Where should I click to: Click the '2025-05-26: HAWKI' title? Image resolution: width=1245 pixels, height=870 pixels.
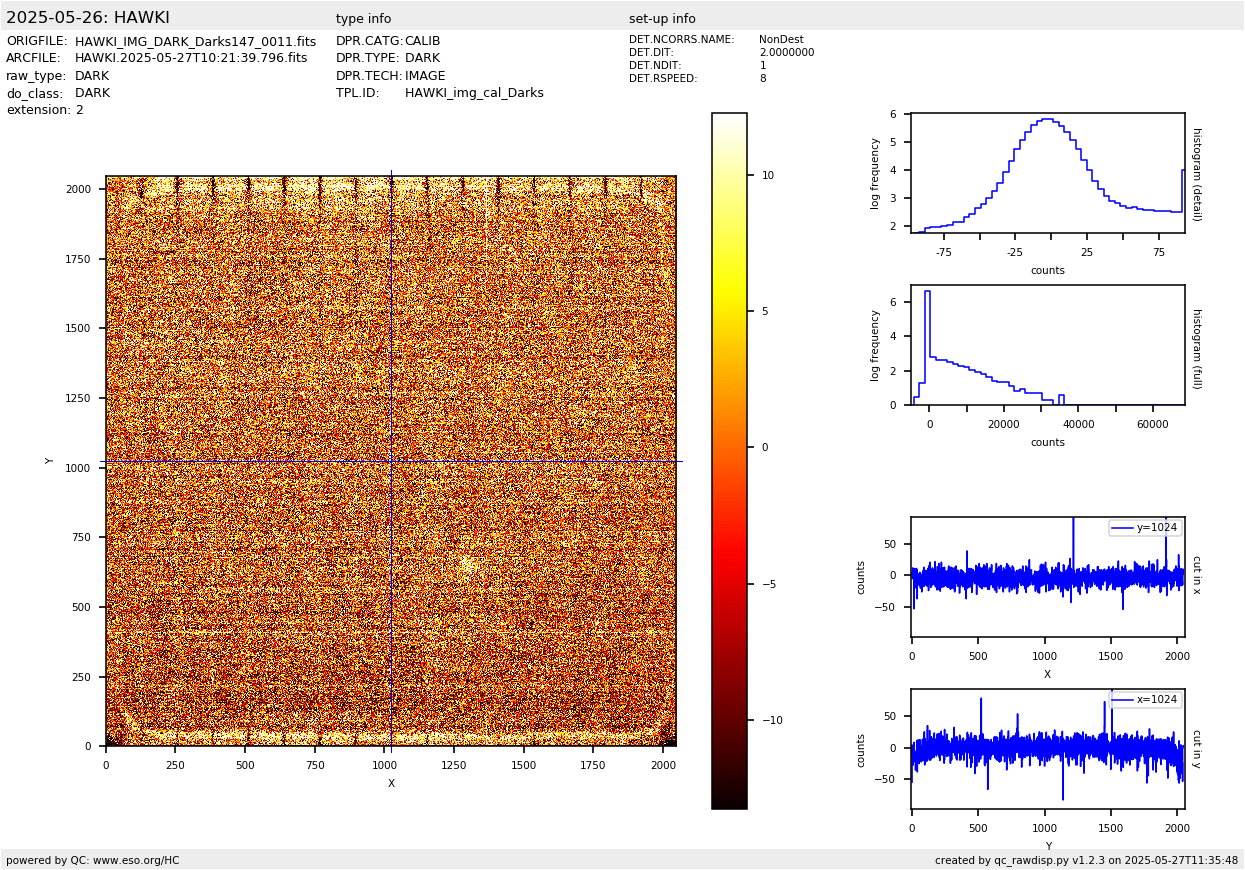(x=88, y=18)
